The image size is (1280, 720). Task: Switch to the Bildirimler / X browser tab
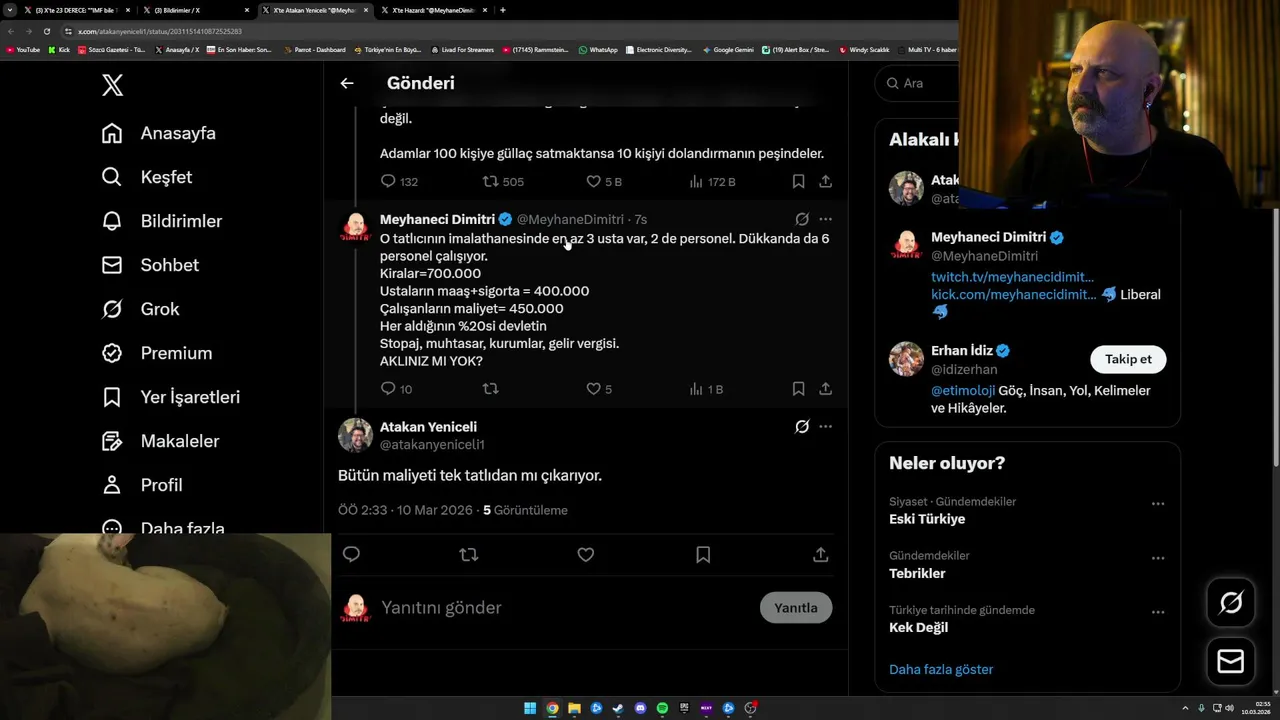(195, 10)
